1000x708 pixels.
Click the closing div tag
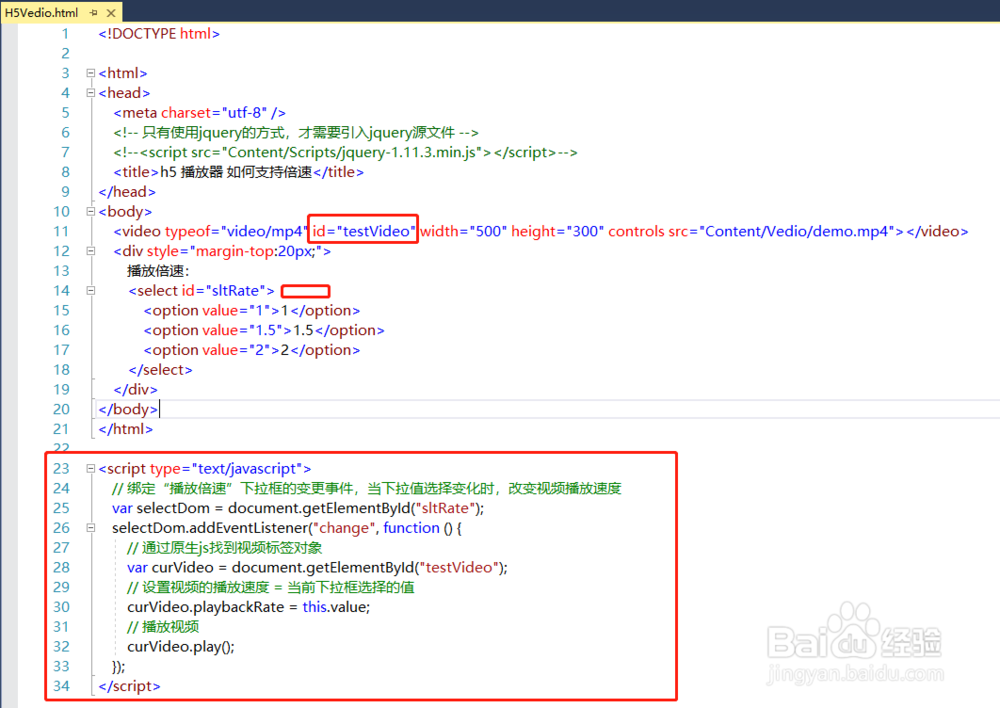[x=135, y=390]
